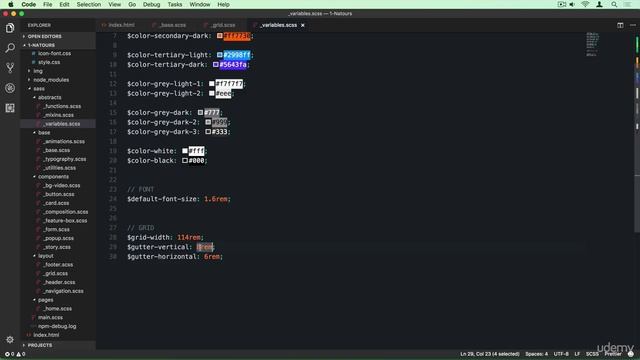Collapse the layout folder
The height and width of the screenshot is (360, 640).
point(46,256)
